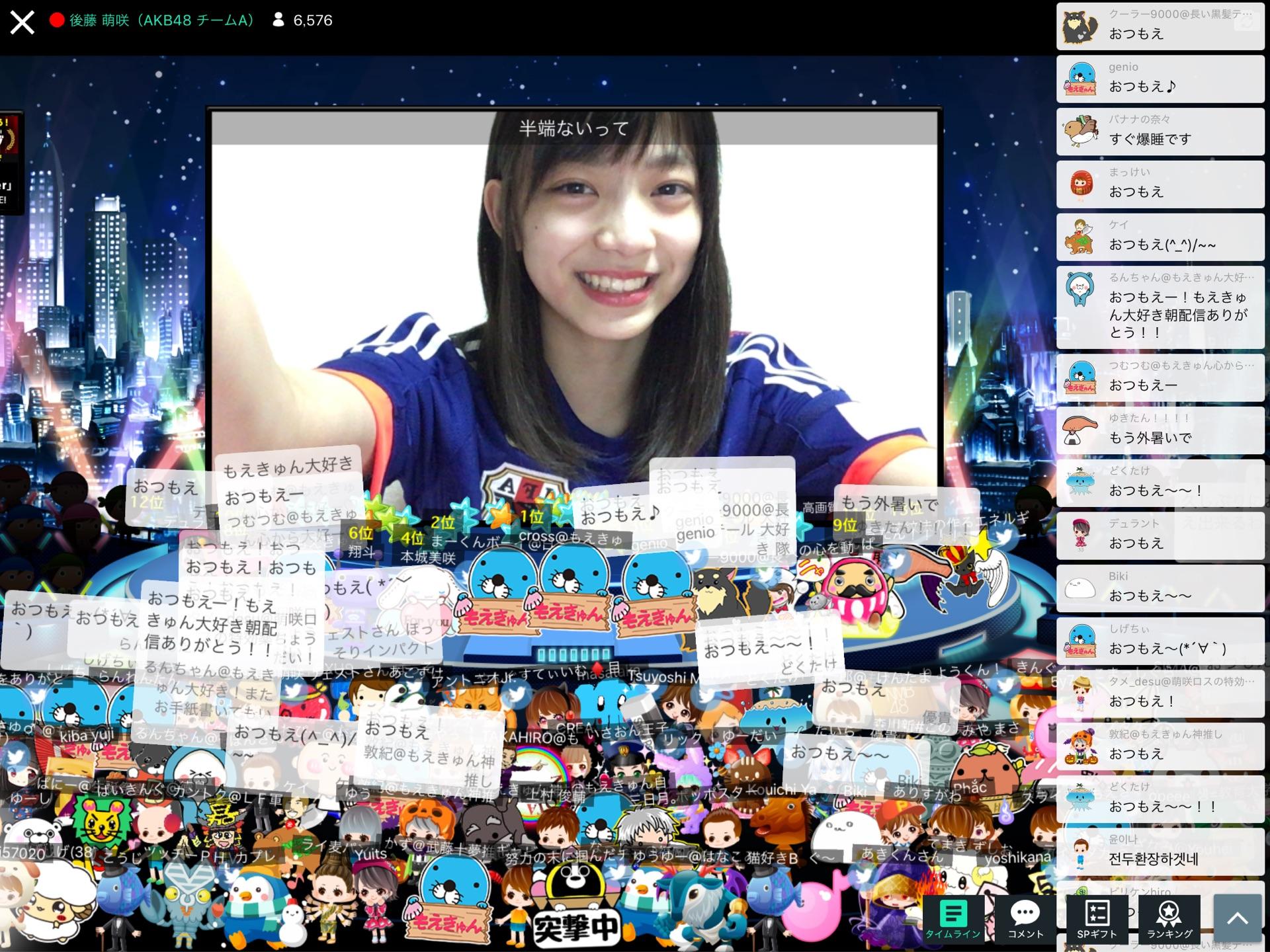Select comment 'すぐ爆睡です'
1270x952 pixels.
tap(1160, 132)
